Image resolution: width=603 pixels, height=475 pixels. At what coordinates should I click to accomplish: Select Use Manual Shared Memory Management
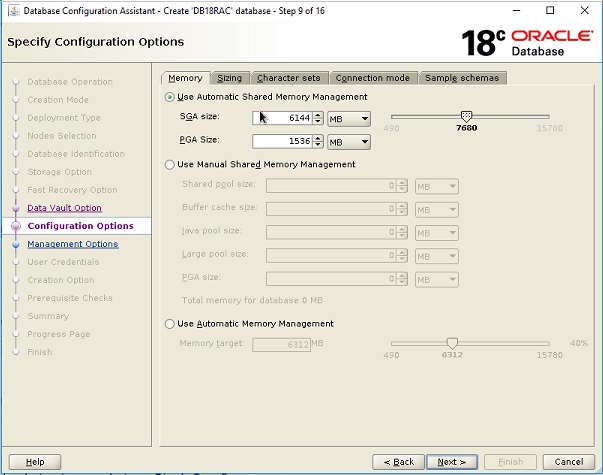coord(170,165)
